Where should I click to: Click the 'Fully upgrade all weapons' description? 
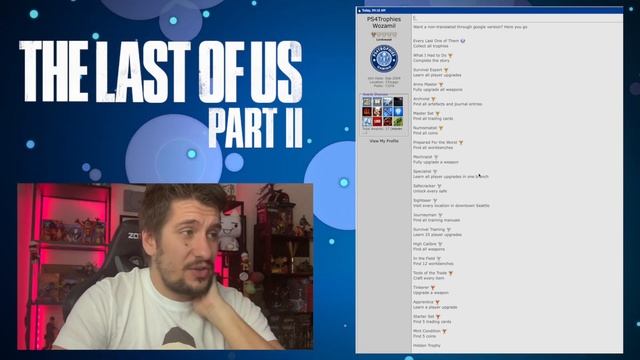[x=438, y=89]
